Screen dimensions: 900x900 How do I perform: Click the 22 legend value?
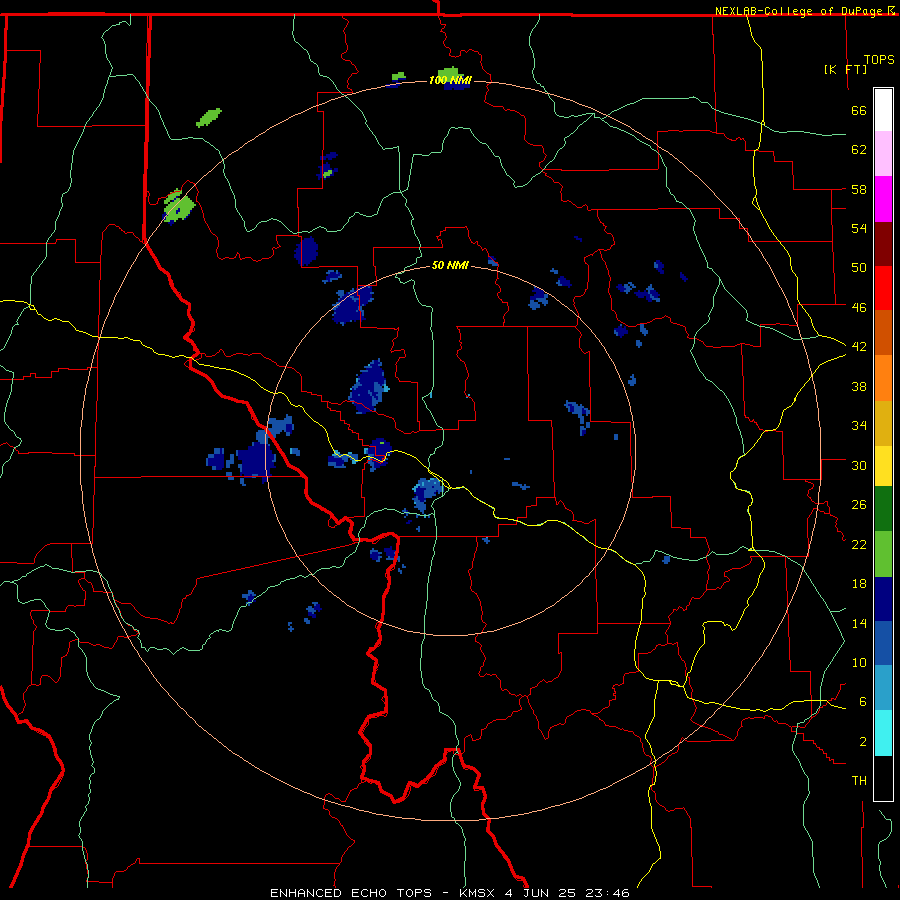pyautogui.click(x=859, y=544)
